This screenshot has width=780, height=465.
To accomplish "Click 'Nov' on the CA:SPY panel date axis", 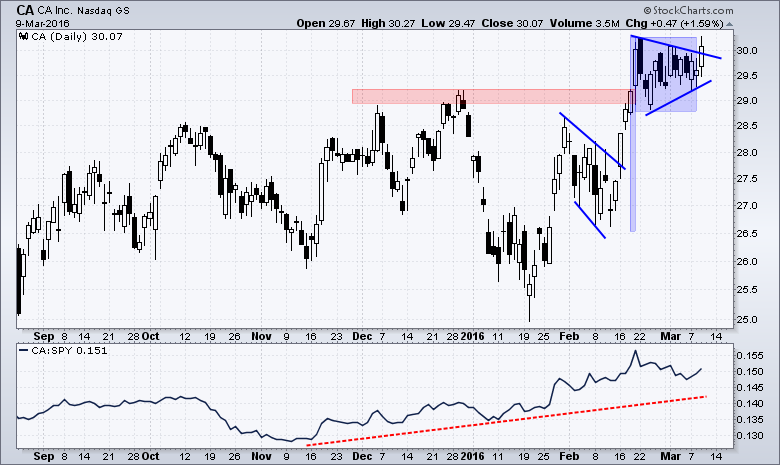I will [x=261, y=457].
